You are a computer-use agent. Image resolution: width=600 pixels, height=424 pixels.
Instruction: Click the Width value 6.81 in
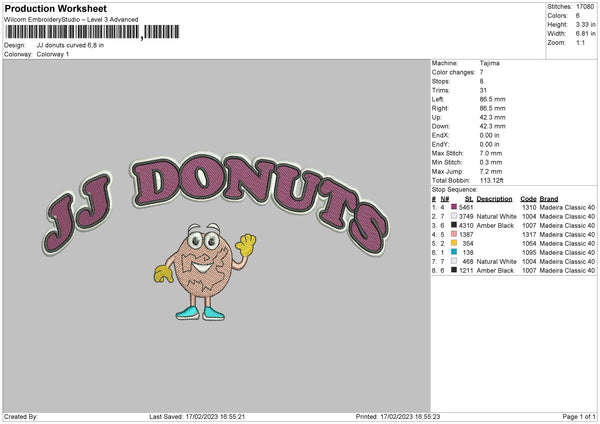585,34
